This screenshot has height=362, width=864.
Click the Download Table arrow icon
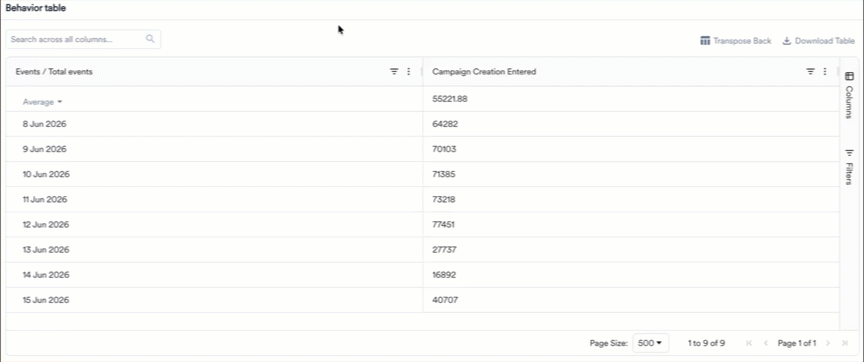787,41
